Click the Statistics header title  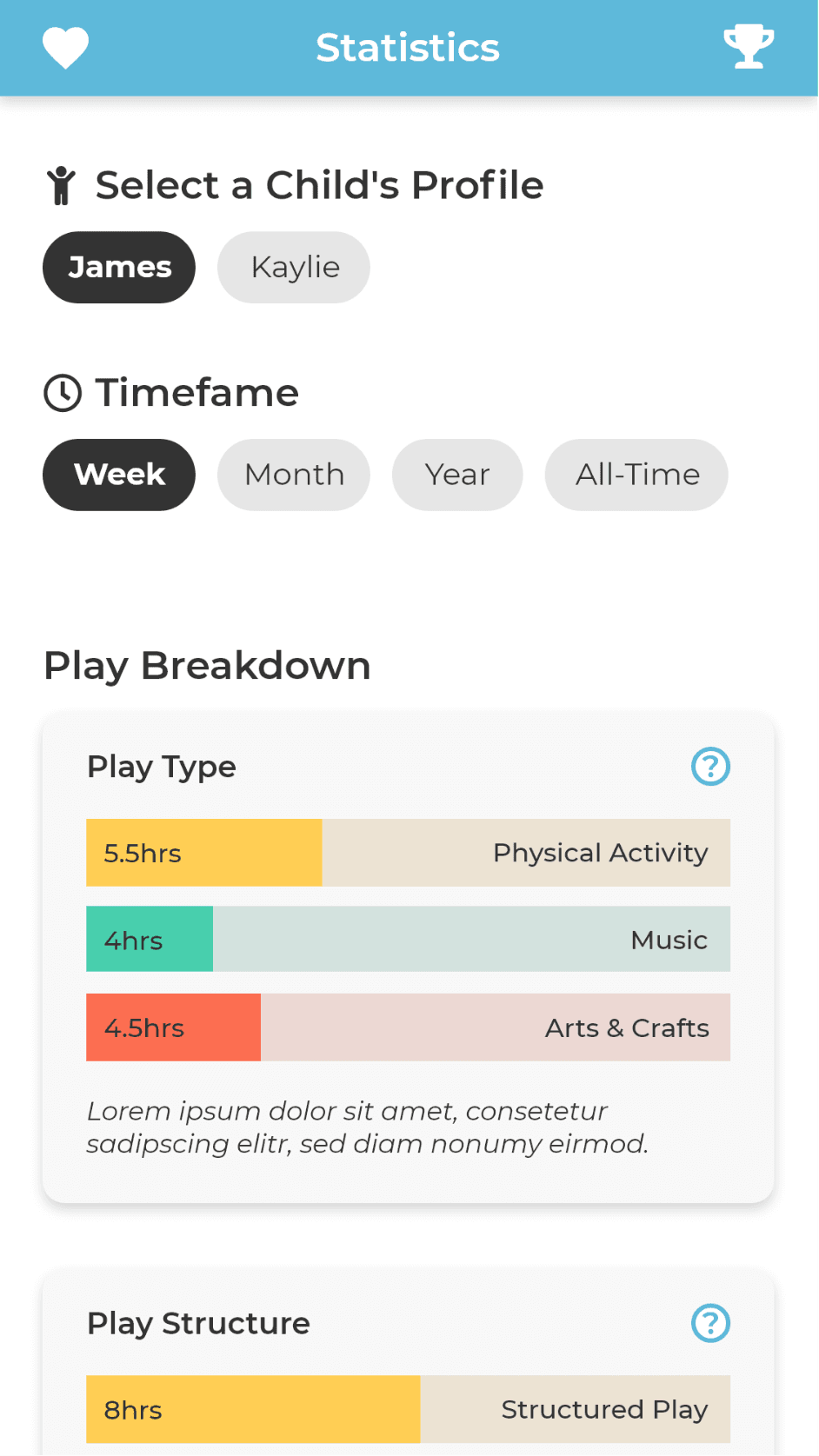tap(408, 48)
